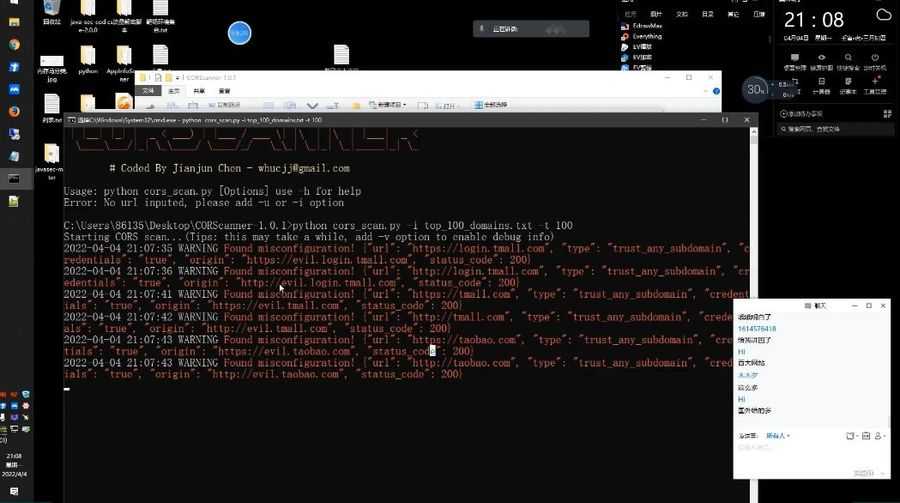Click the down chevron in Explorer ribbon

pyautogui.click(x=312, y=106)
